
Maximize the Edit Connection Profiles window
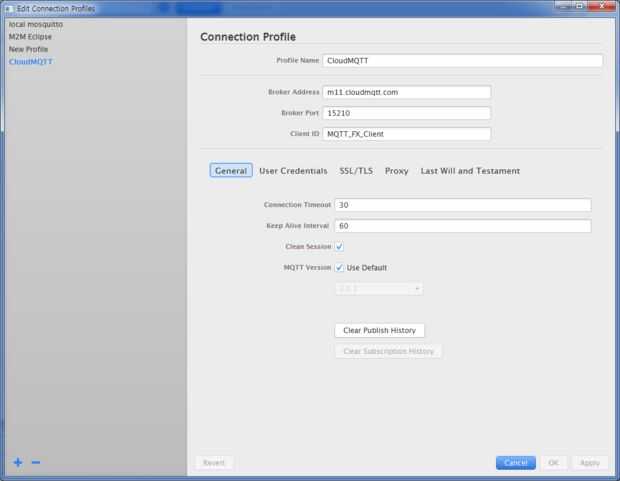click(580, 6)
